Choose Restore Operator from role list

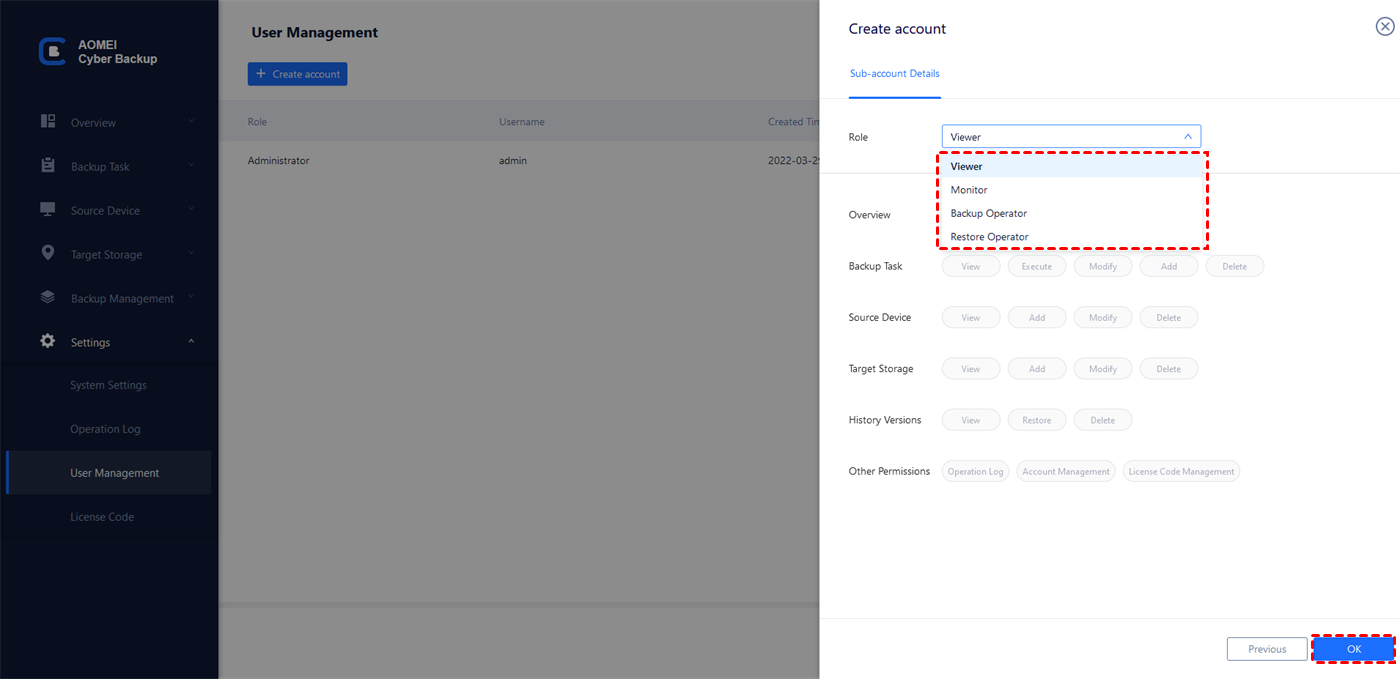click(x=989, y=237)
